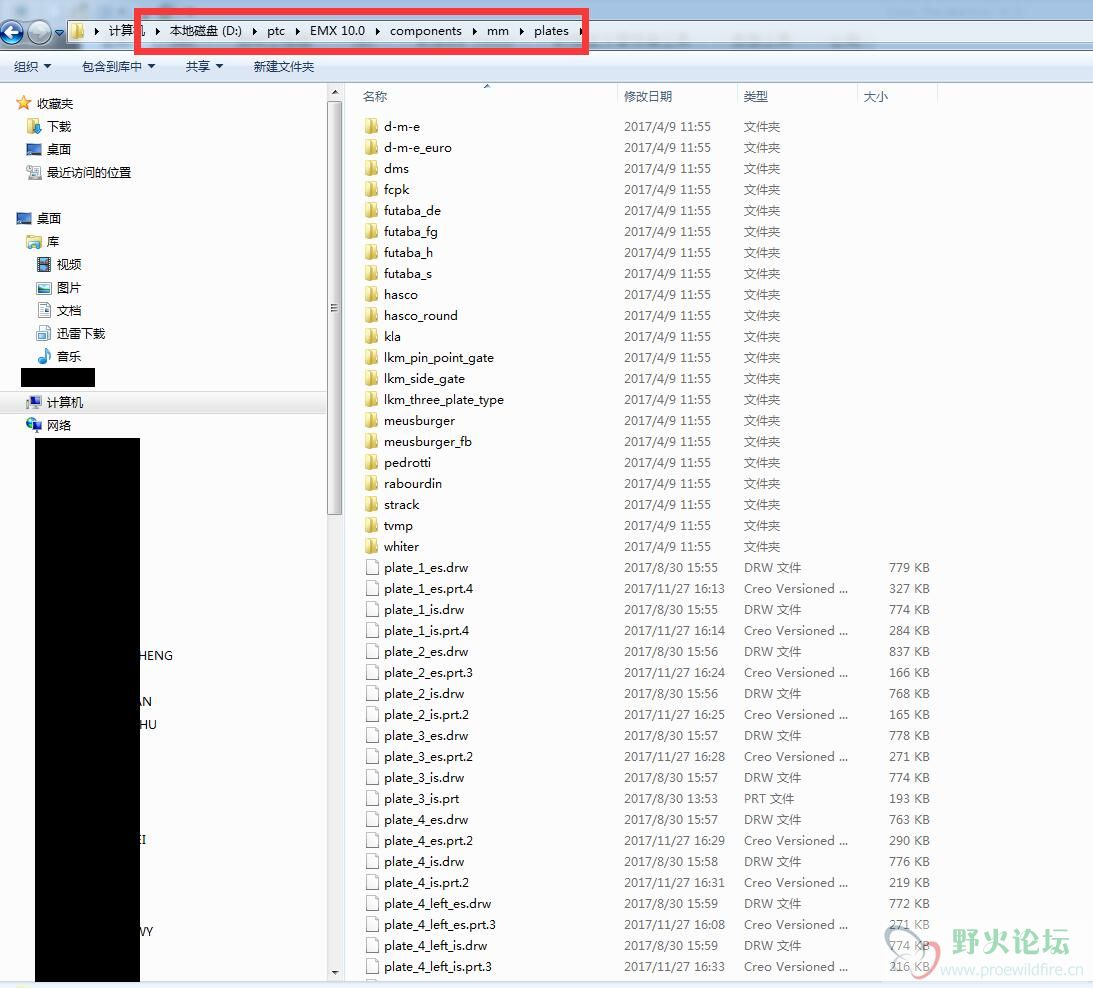Viewport: 1093px width, 988px height.
Task: Open the 组织 menu
Action: [32, 66]
